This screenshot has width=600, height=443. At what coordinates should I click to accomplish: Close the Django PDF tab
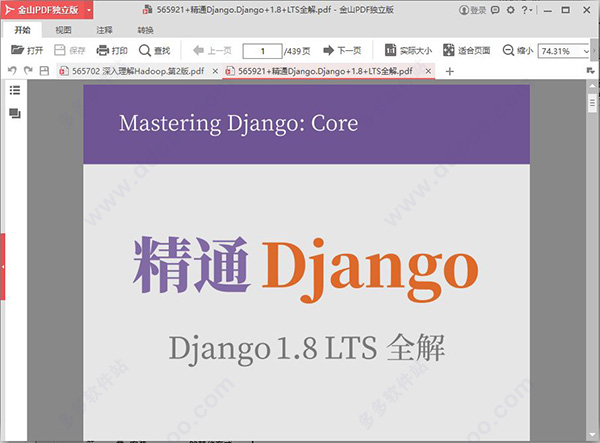point(428,71)
